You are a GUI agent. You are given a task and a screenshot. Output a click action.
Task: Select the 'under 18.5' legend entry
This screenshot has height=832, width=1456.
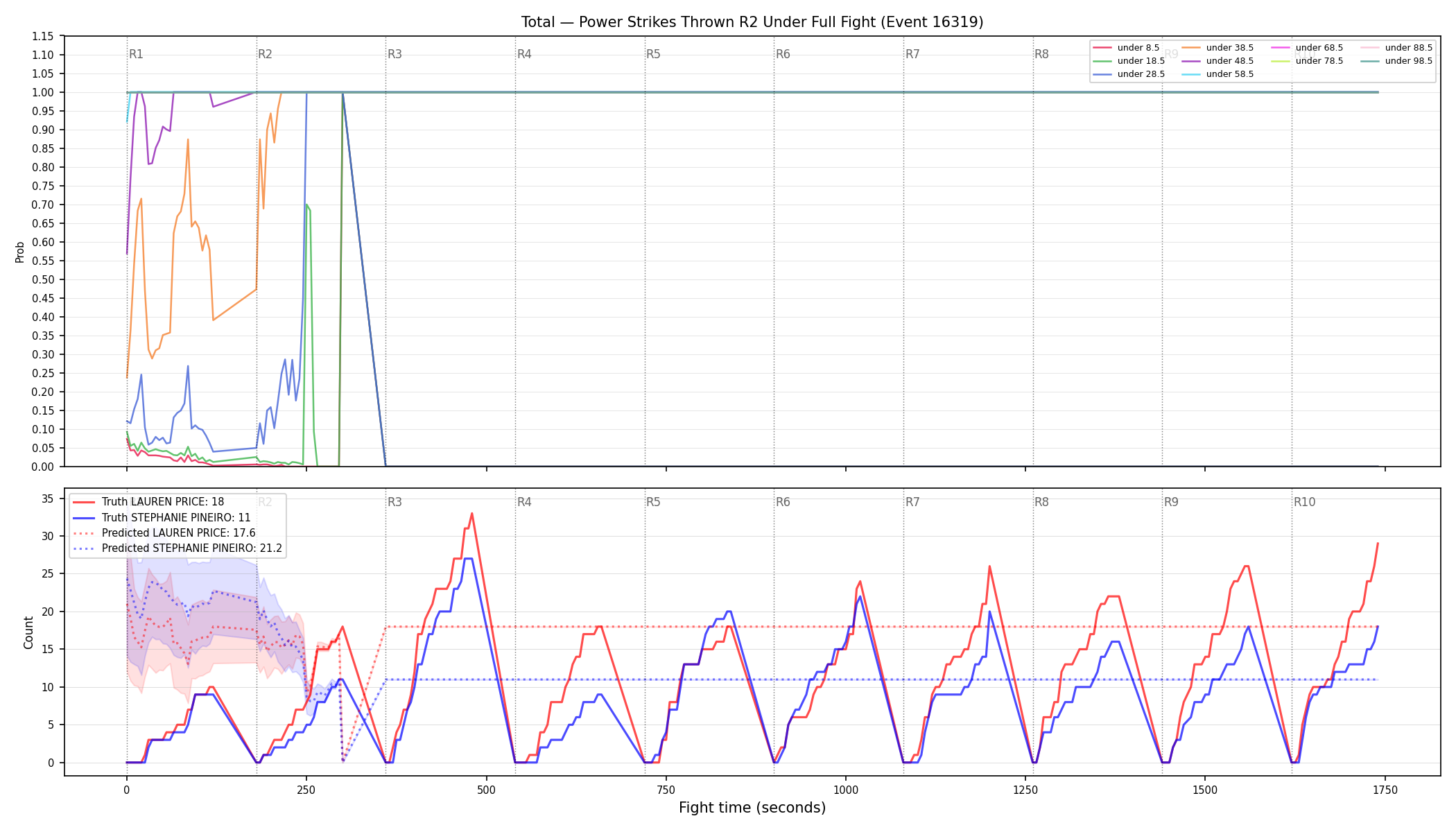1129,61
